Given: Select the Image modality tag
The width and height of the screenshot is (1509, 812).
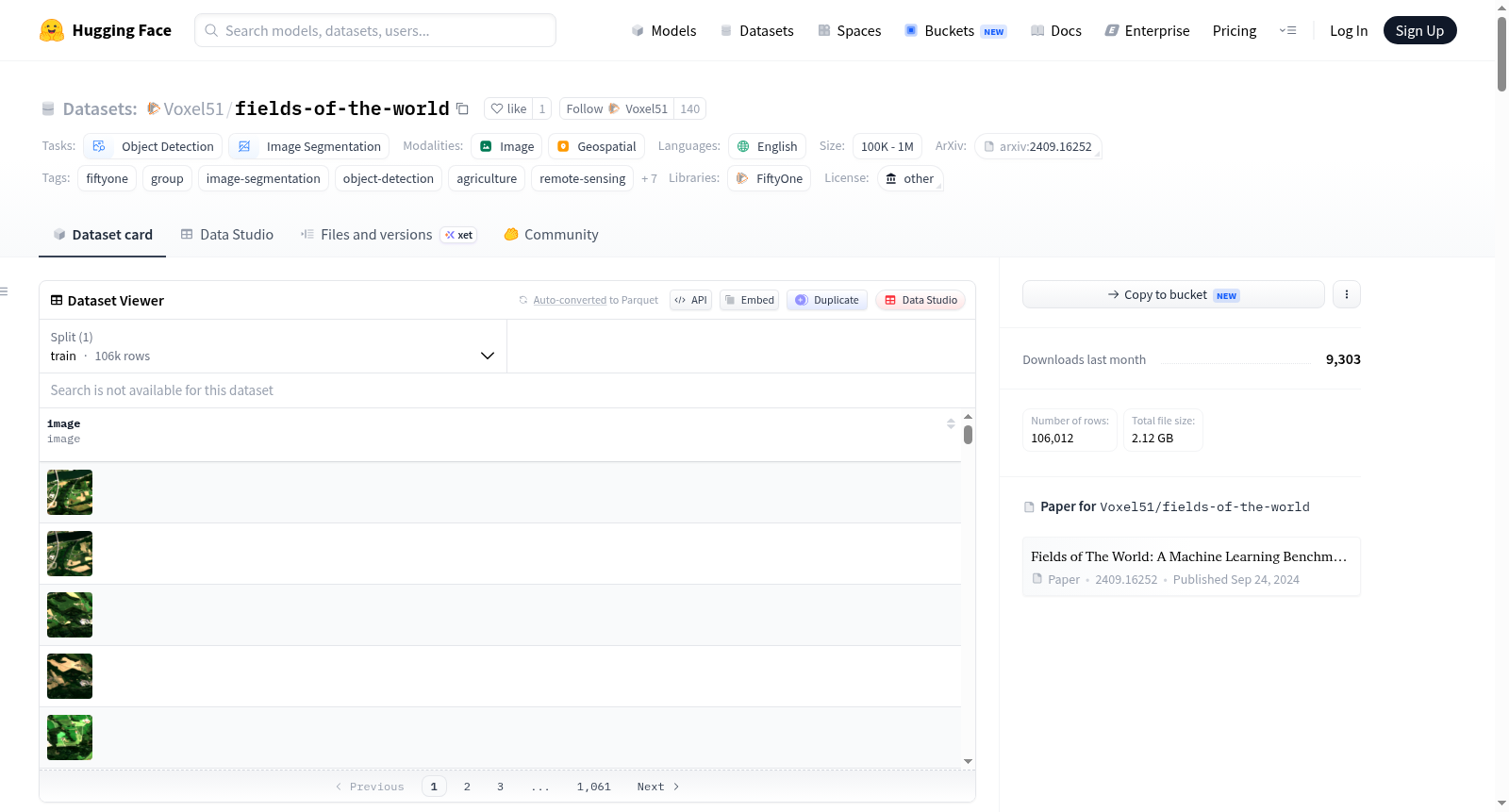Looking at the screenshot, I should [x=506, y=146].
